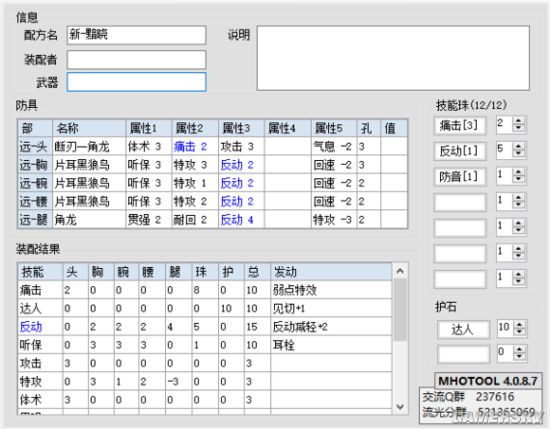
Task: Click the 体术 3 cell in head row
Action: [149, 147]
